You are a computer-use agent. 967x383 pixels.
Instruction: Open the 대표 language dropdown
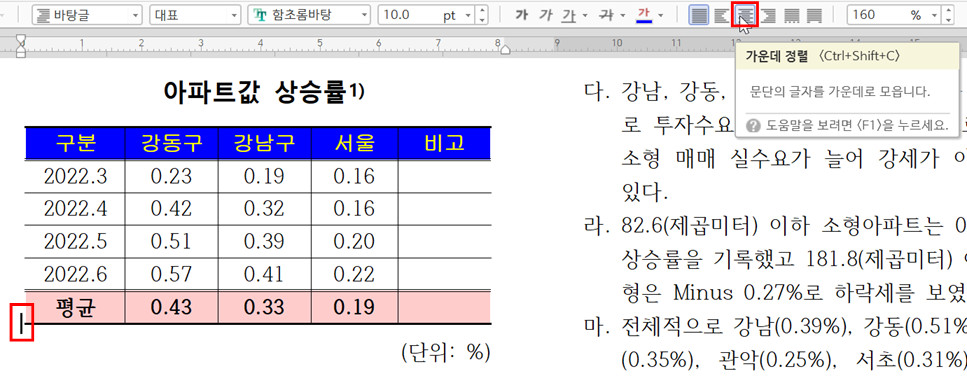(x=195, y=15)
